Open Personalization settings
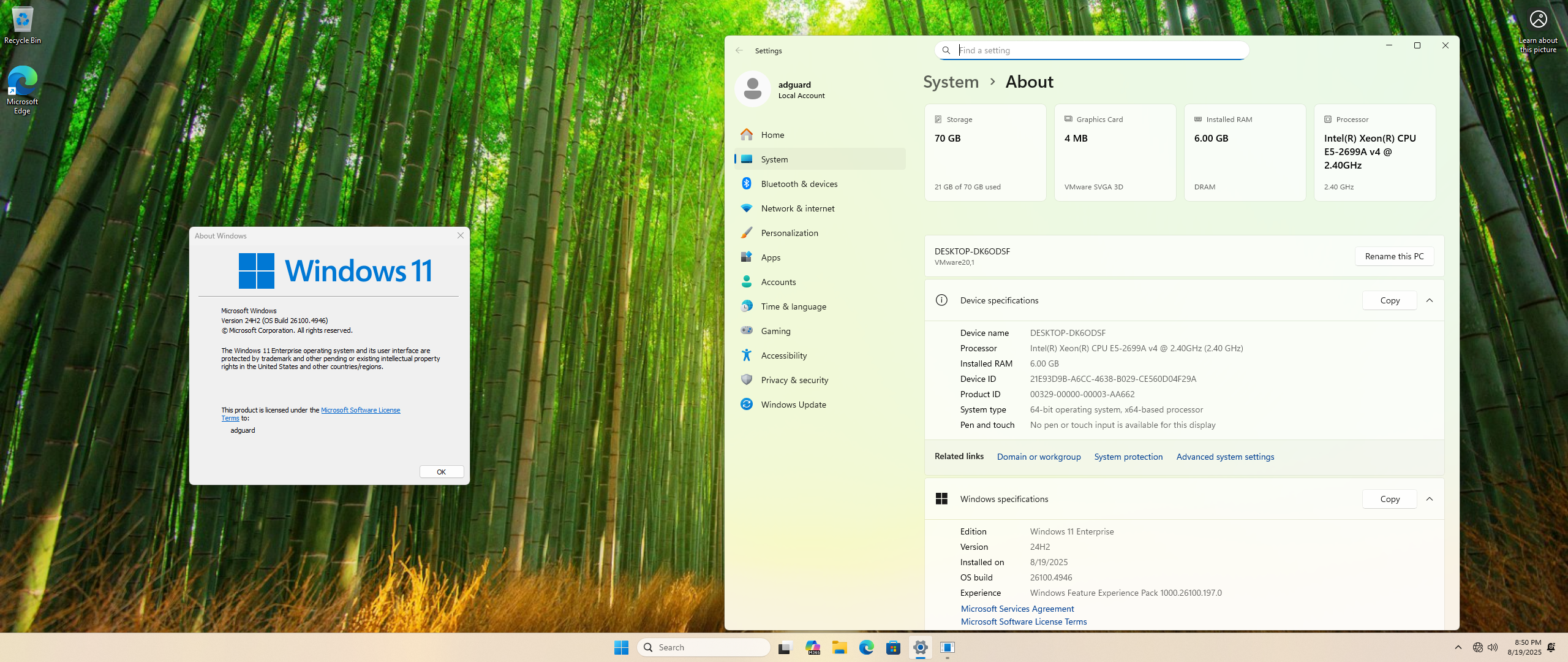The width and height of the screenshot is (1568, 662). click(x=820, y=233)
